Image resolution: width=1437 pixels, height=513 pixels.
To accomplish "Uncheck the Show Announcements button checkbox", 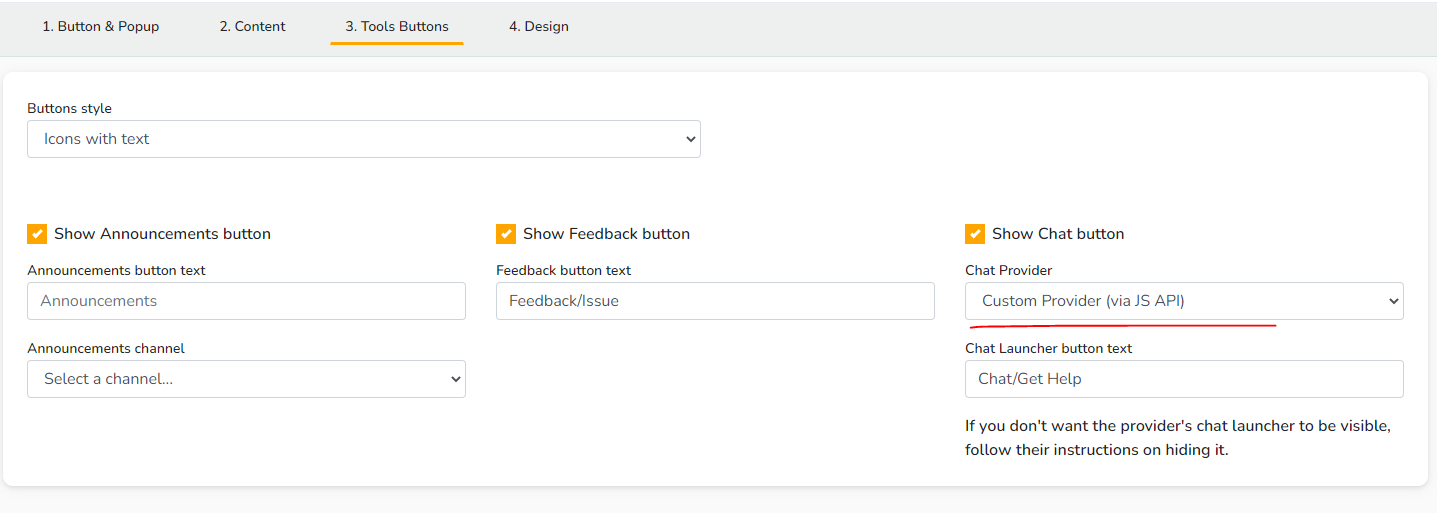I will coord(37,234).
